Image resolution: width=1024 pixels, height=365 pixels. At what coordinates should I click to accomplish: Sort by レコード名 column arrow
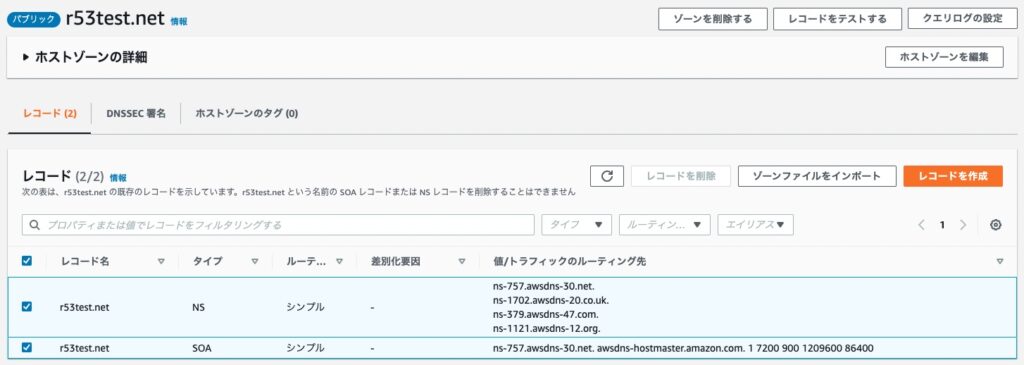click(x=161, y=261)
